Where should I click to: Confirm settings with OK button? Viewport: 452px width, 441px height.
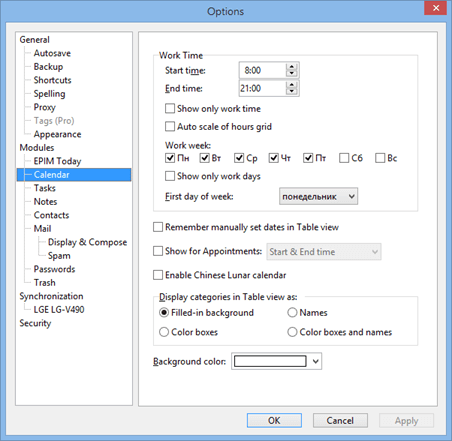click(x=274, y=421)
